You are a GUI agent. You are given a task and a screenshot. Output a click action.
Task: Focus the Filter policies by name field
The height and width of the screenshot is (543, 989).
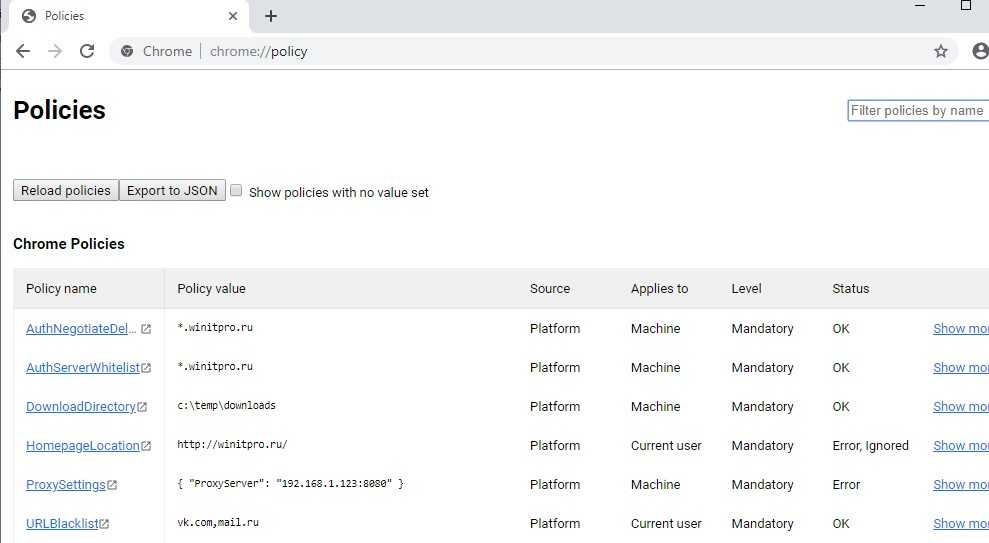pos(918,110)
